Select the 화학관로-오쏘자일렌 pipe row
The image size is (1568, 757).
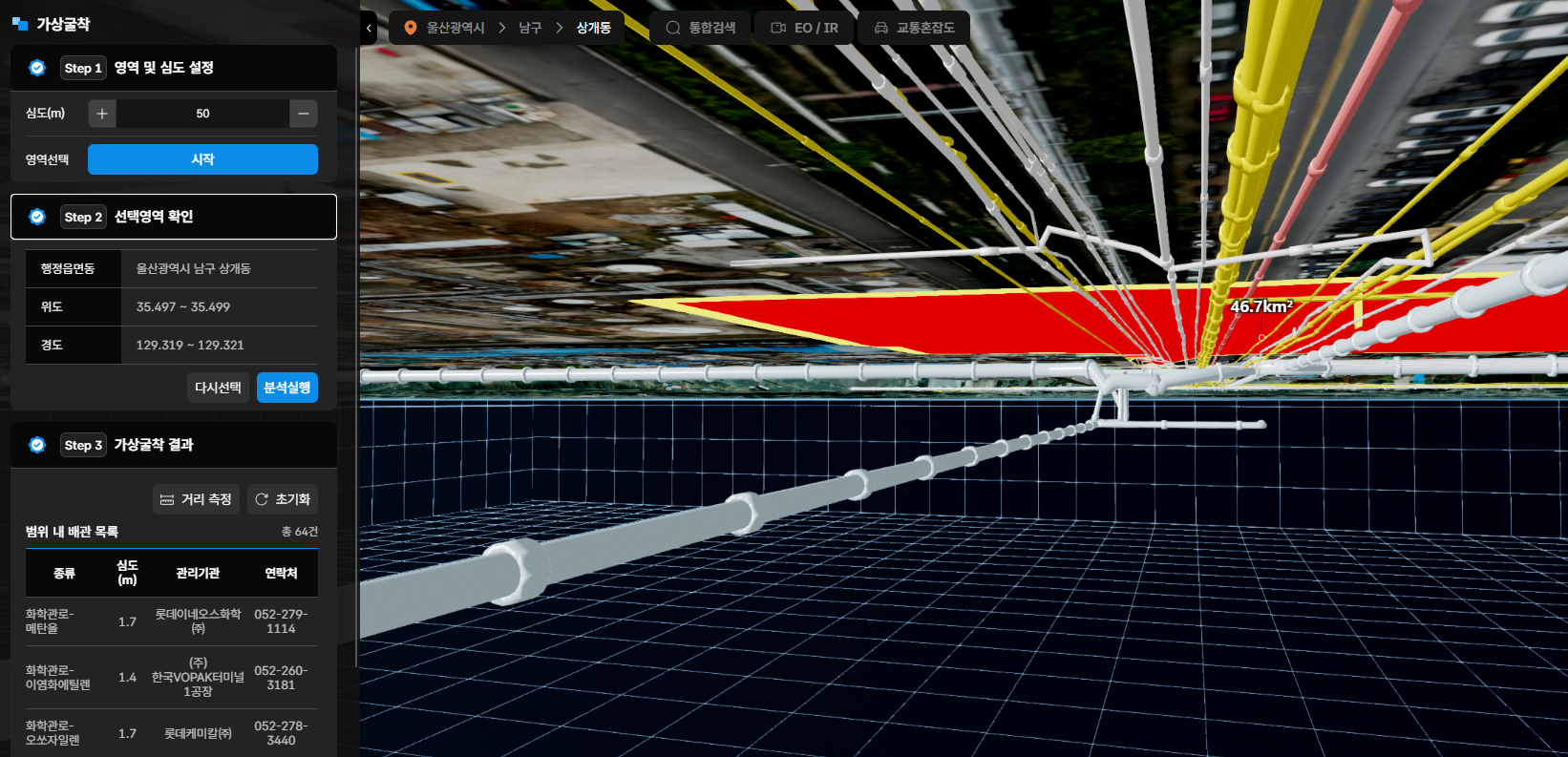(x=172, y=733)
